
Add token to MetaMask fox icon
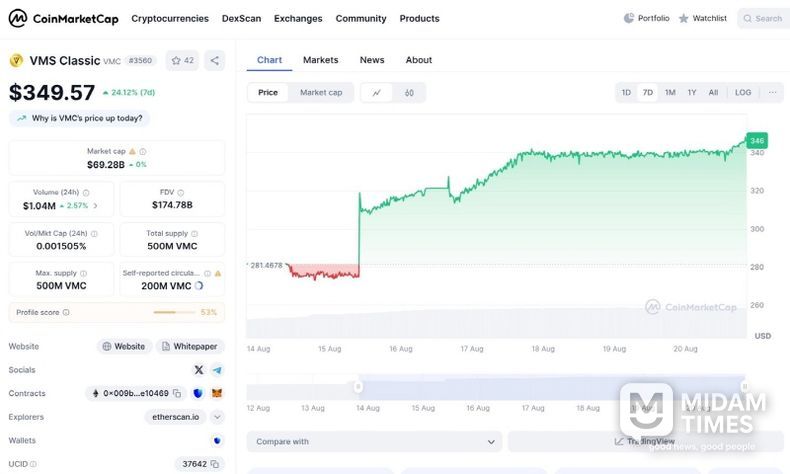(x=217, y=393)
